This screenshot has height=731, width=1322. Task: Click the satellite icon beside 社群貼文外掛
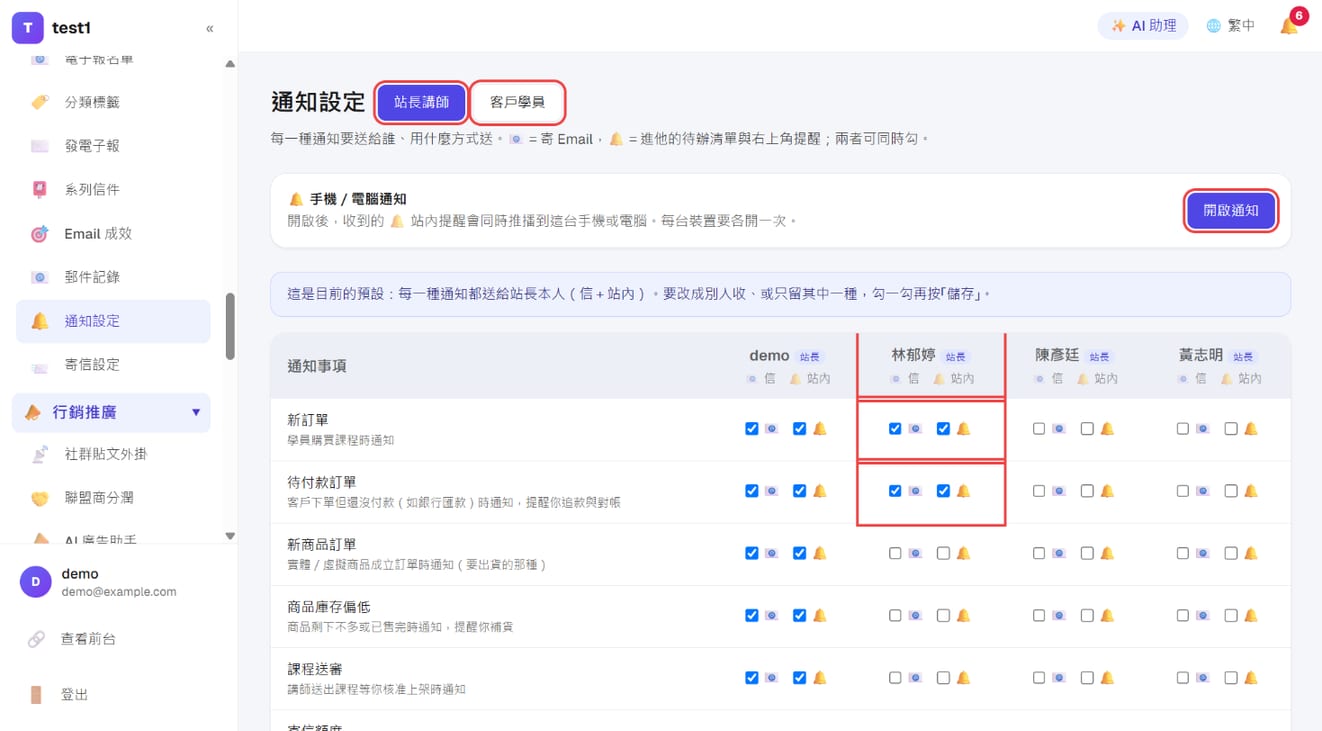tap(39, 454)
